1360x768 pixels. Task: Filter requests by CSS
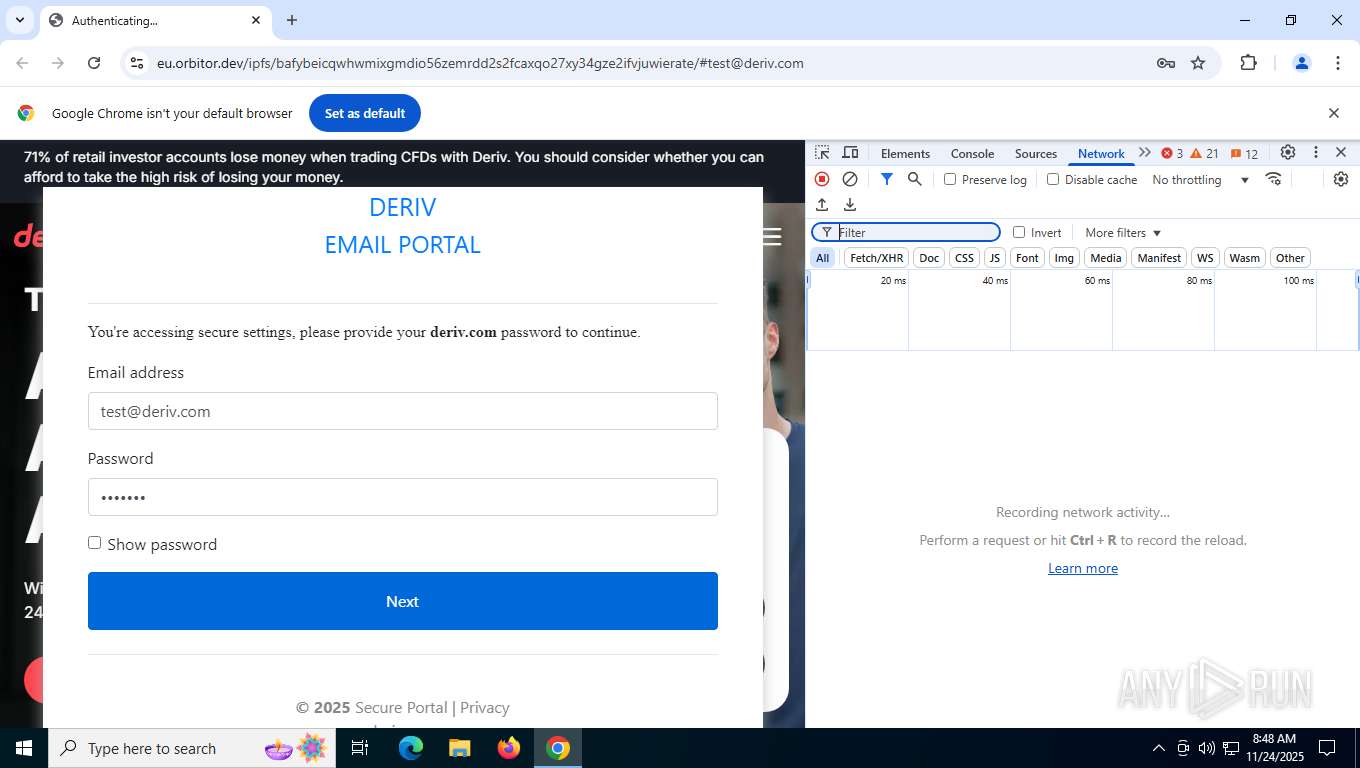tap(964, 258)
